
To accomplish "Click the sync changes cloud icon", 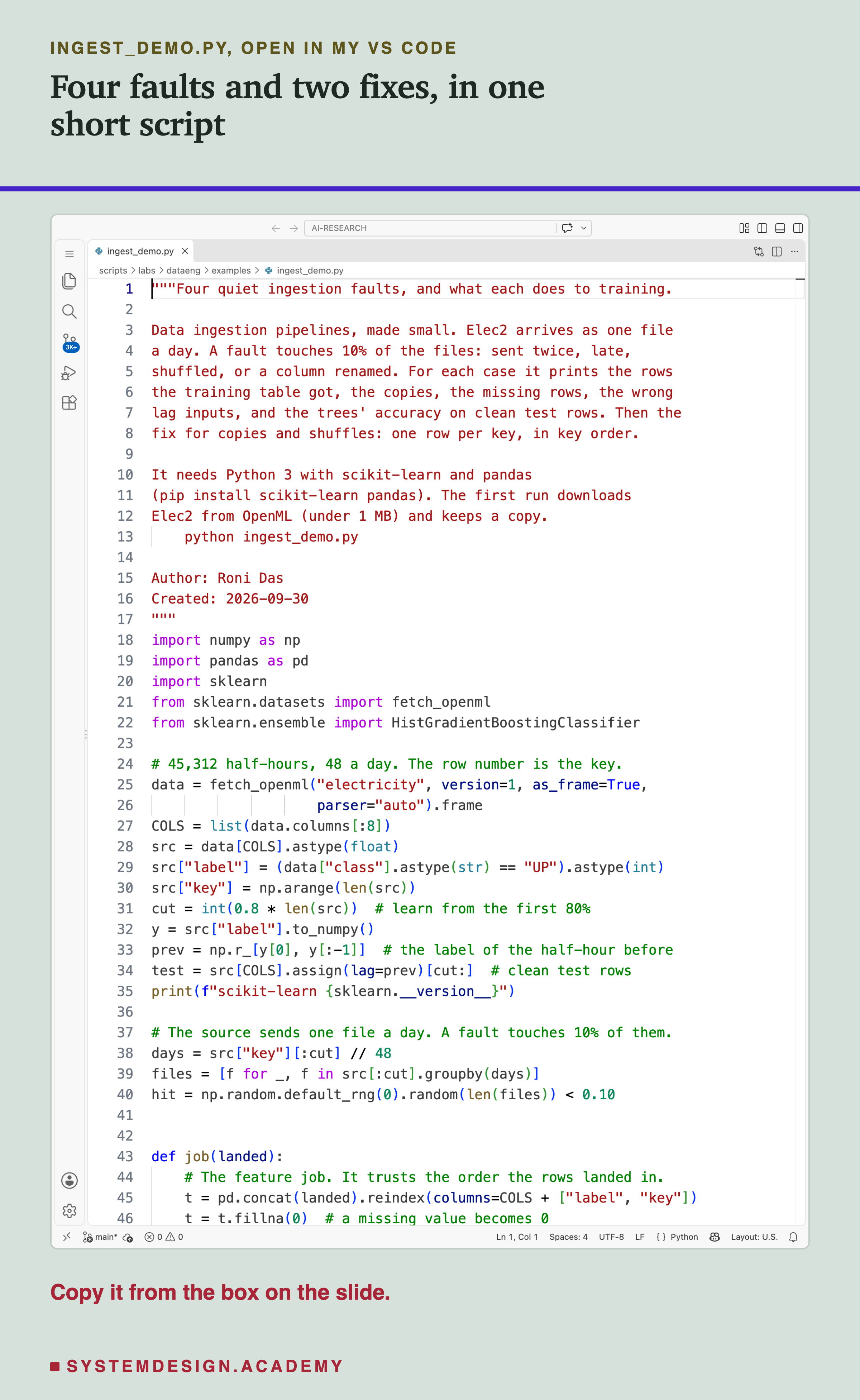I will (128, 1237).
